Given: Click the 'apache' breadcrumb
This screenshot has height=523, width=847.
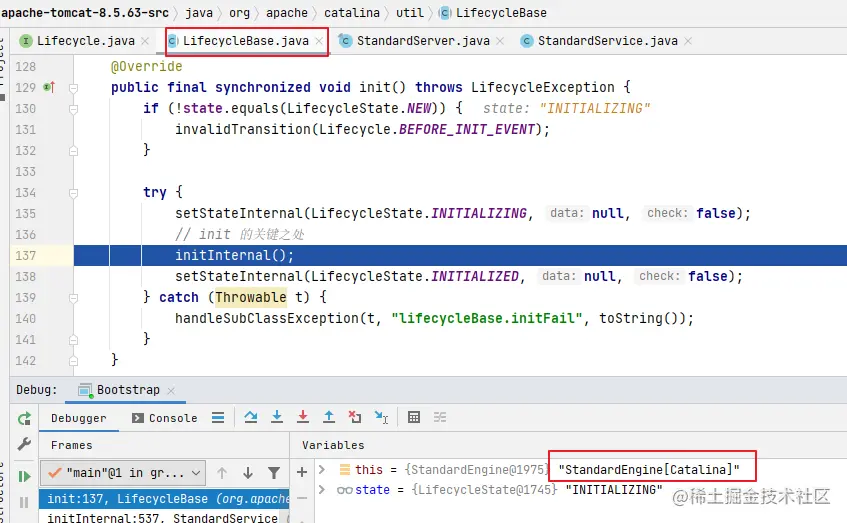Looking at the screenshot, I should [x=287, y=12].
